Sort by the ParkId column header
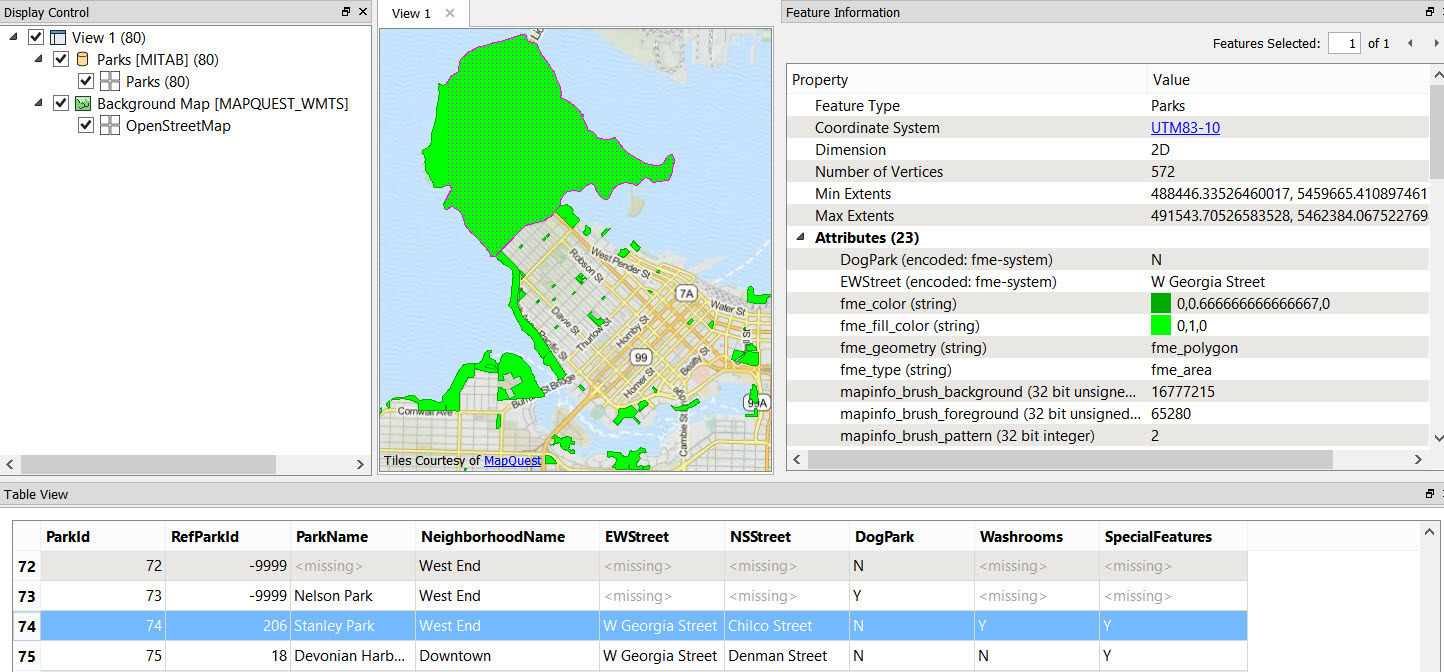1444x672 pixels. [103, 536]
